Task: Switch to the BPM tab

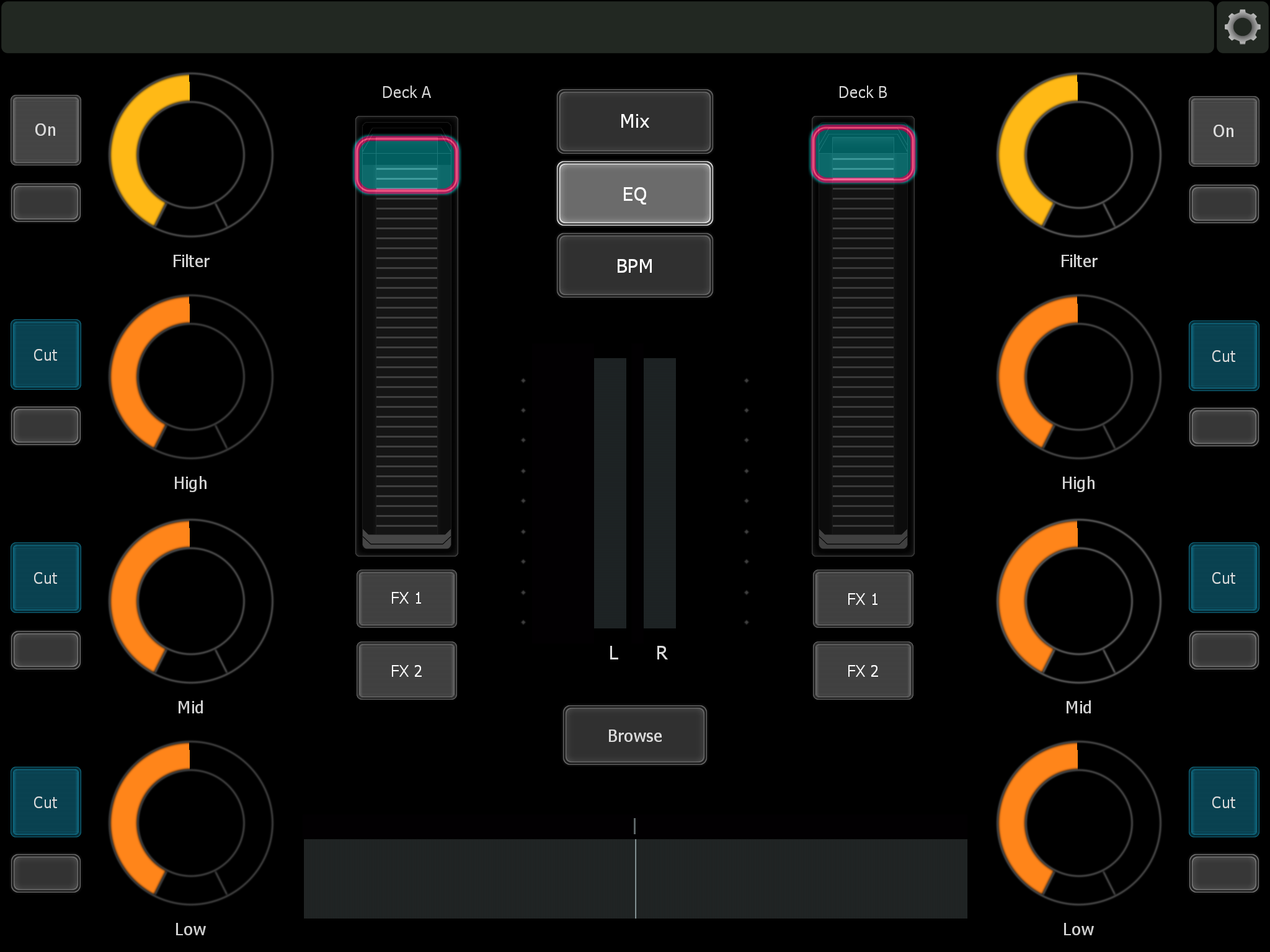Action: pos(634,265)
